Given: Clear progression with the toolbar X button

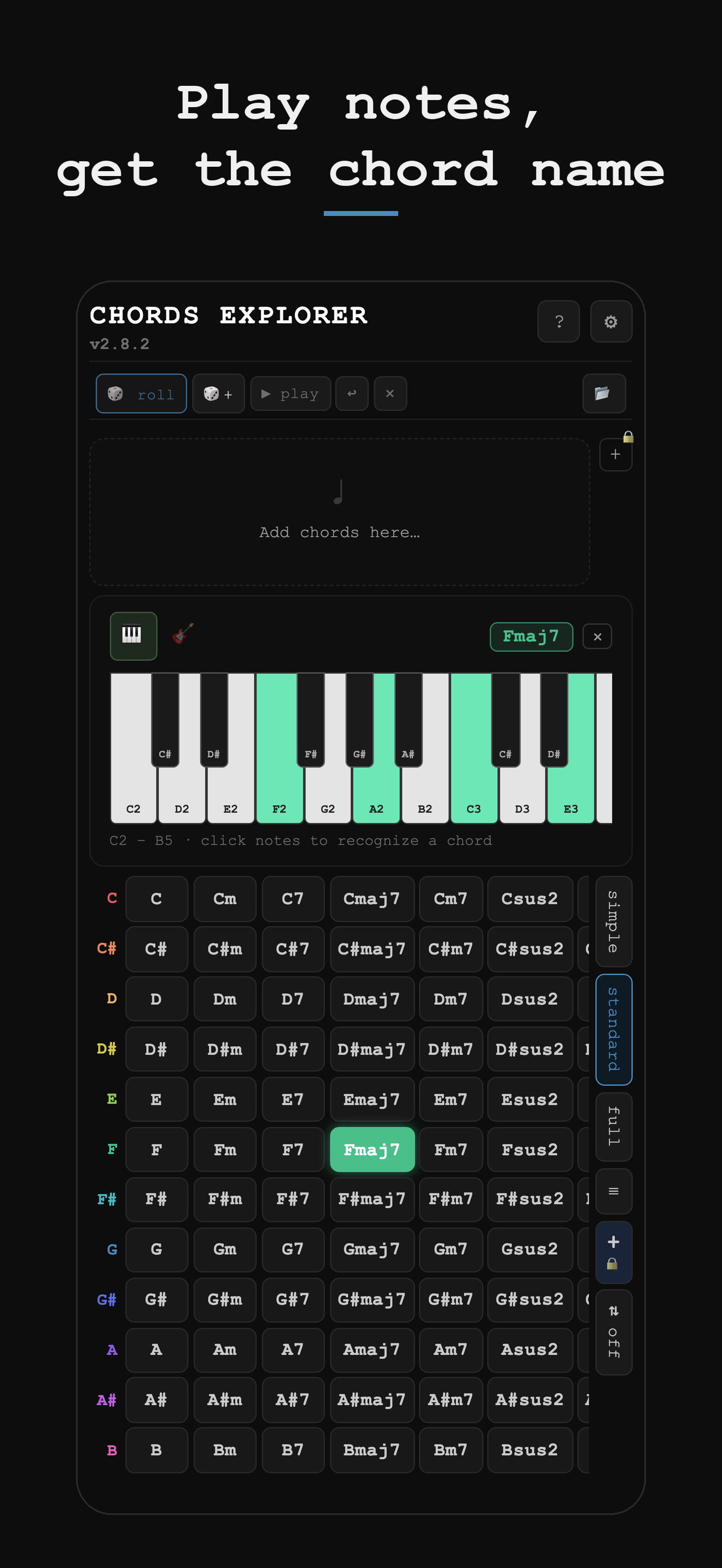Looking at the screenshot, I should click(390, 394).
